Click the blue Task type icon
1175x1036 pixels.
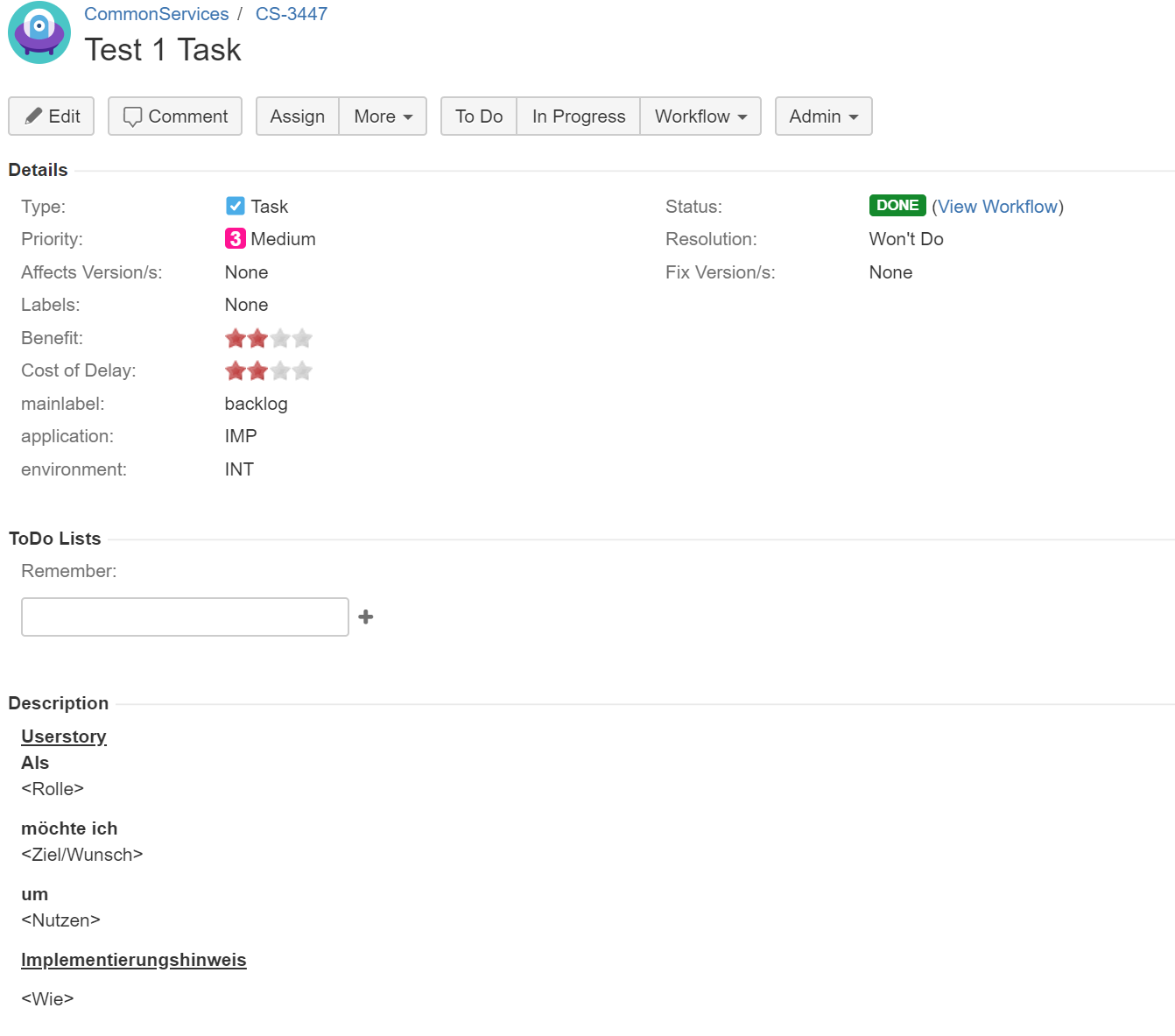236,206
